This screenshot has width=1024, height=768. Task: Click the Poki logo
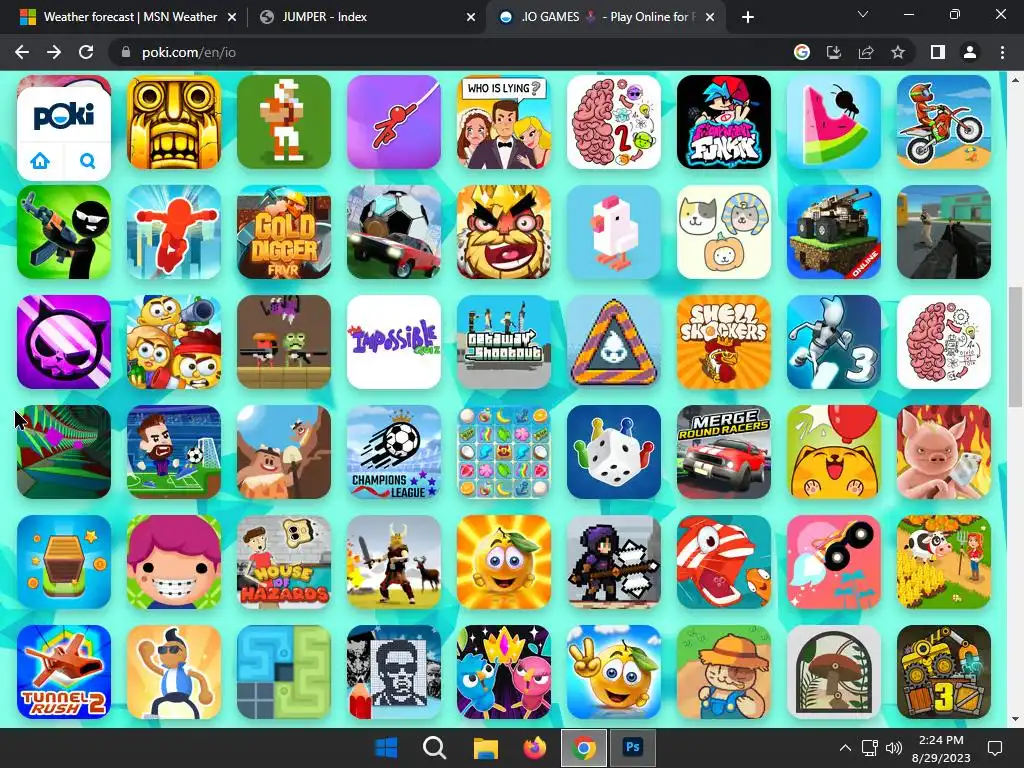pos(63,116)
